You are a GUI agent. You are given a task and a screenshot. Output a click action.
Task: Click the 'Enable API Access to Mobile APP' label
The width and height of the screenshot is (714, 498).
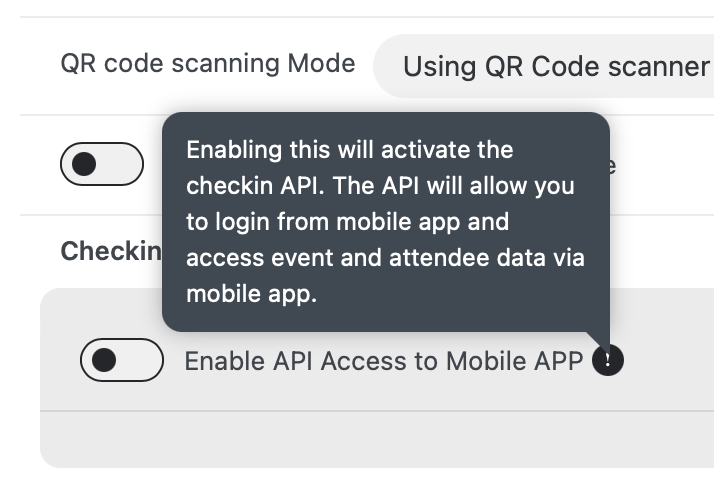[x=383, y=361]
